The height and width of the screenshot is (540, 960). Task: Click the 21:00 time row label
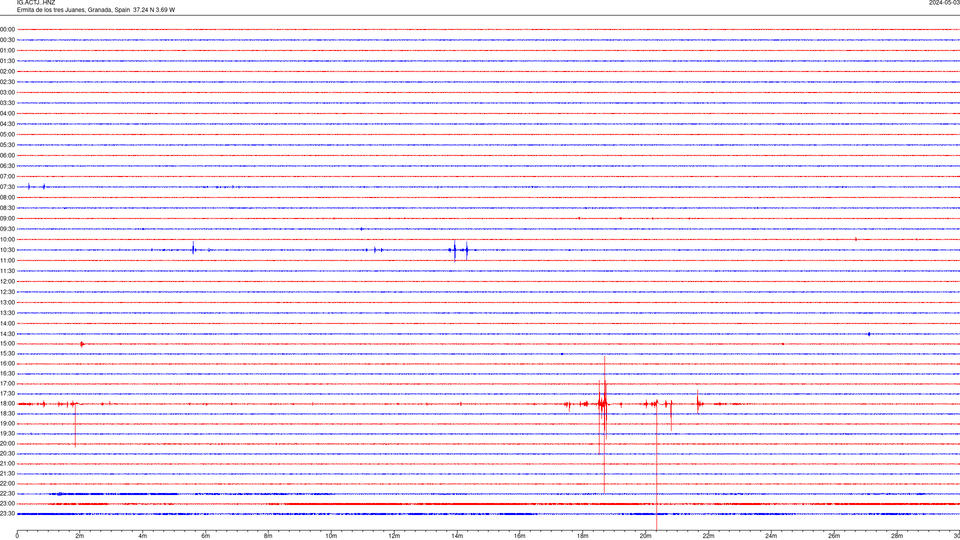[7, 463]
